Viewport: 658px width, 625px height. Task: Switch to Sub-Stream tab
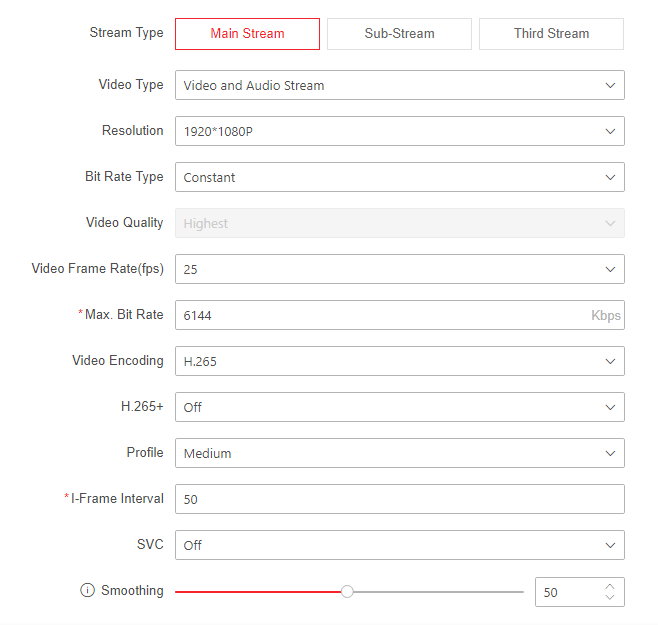click(399, 34)
